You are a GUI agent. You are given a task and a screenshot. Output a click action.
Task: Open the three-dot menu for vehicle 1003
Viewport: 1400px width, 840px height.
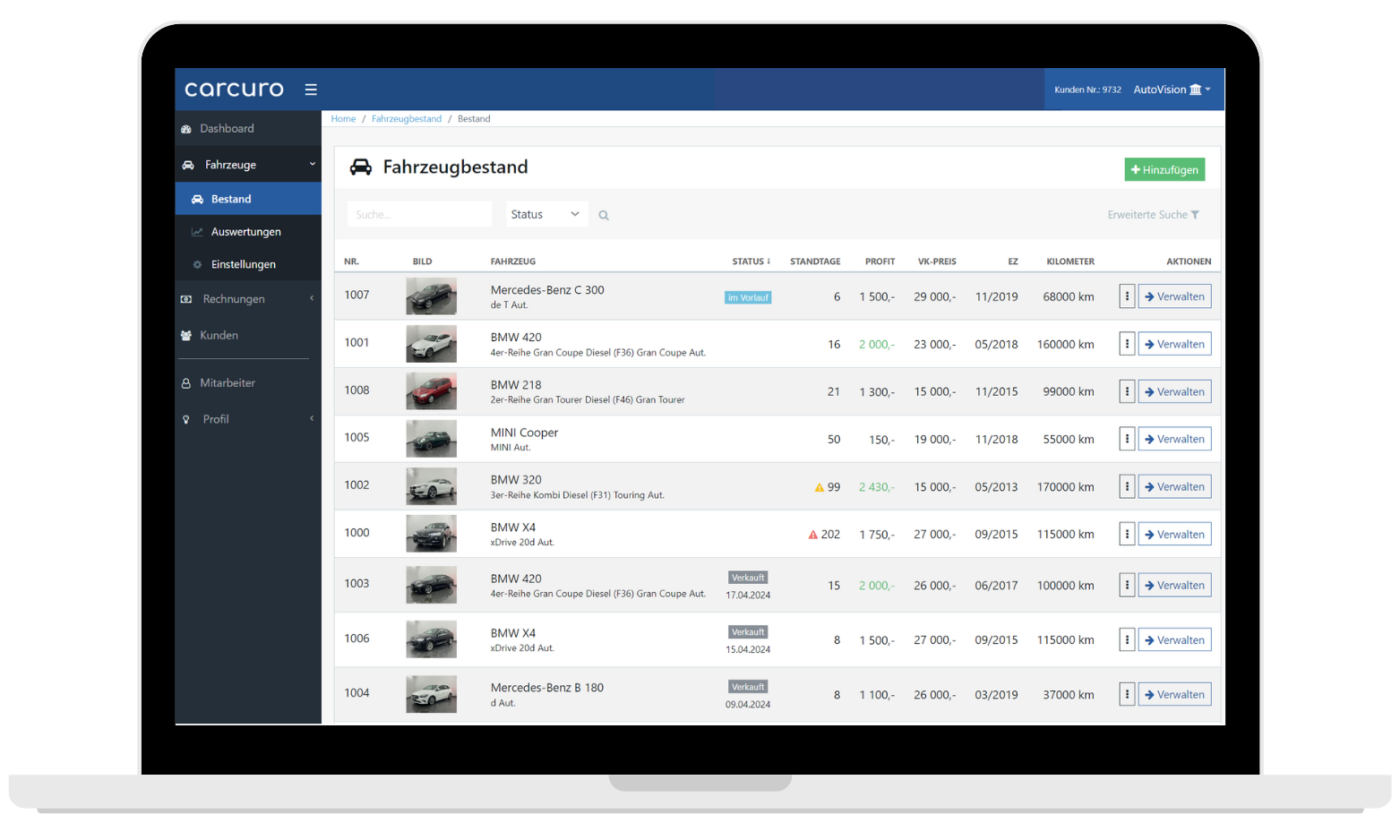click(1127, 585)
